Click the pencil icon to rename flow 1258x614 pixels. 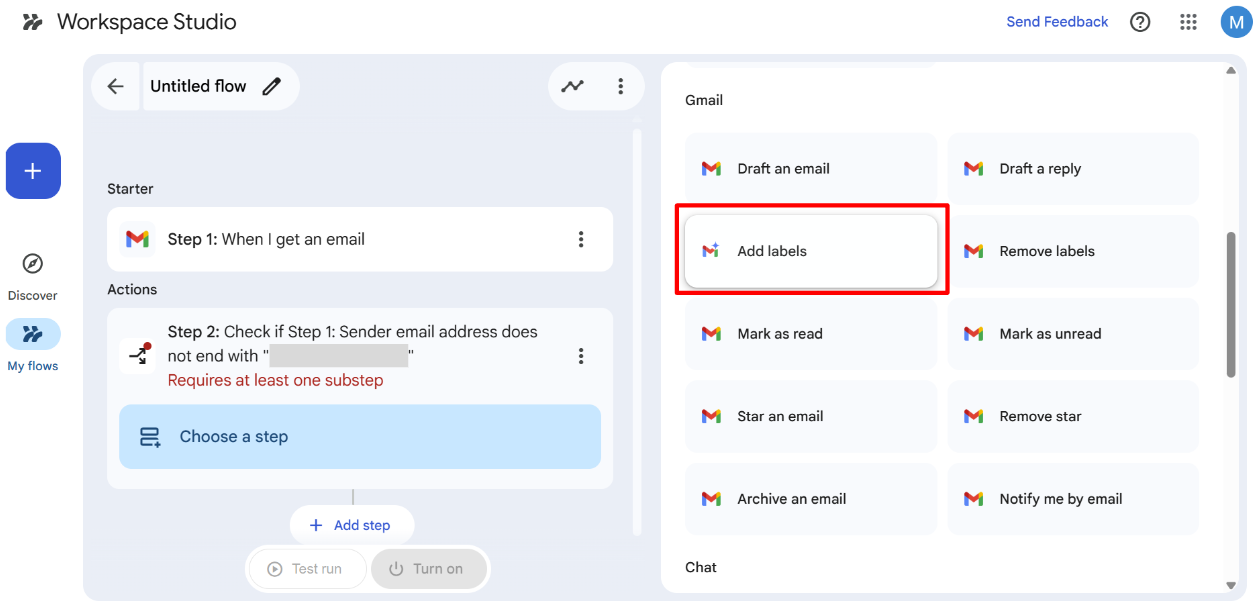click(x=271, y=86)
